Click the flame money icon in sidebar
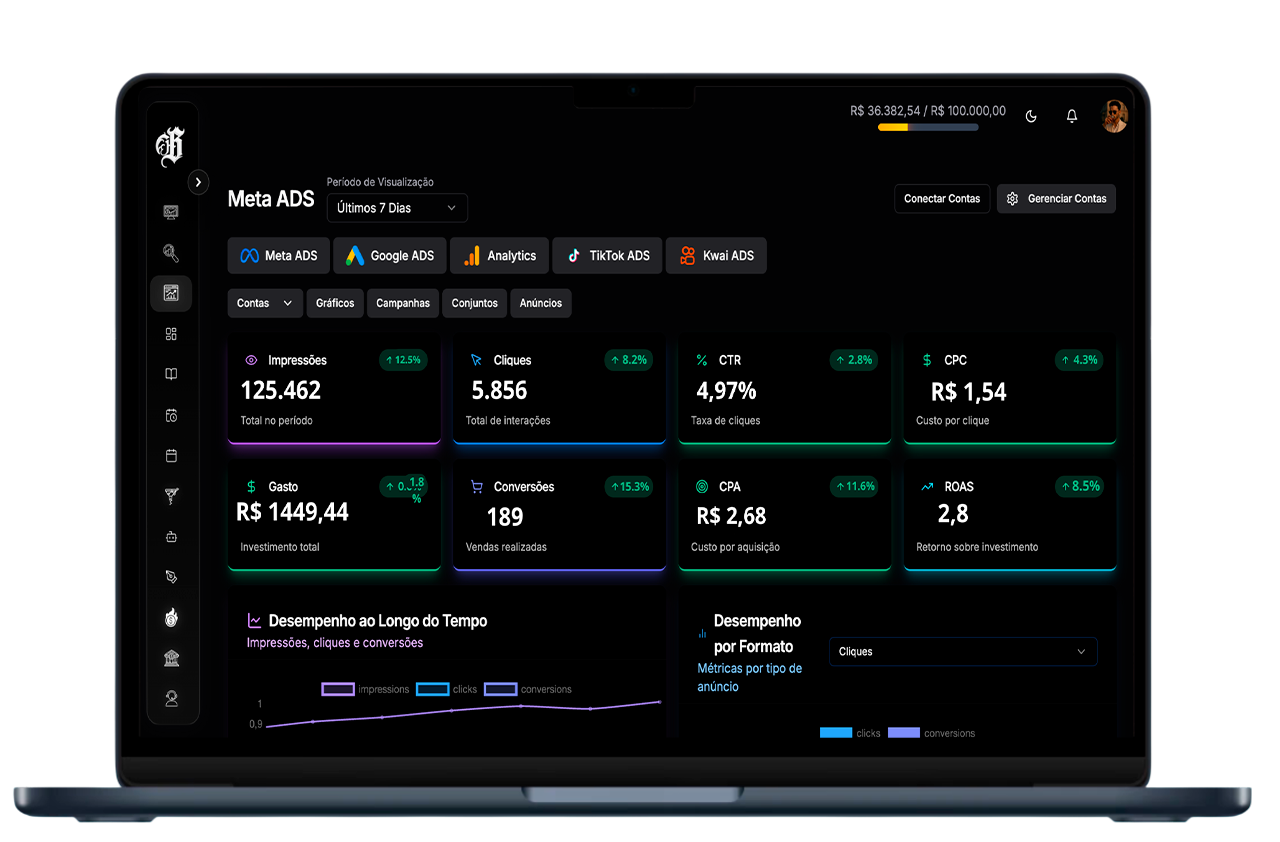 [x=171, y=618]
